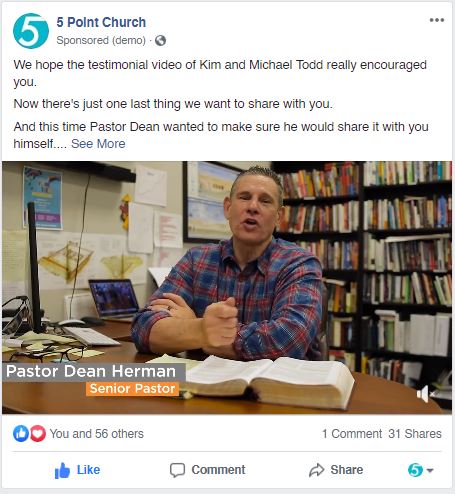This screenshot has width=455, height=494.
Task: Click the speech bubble Comment icon
Action: [x=177, y=470]
